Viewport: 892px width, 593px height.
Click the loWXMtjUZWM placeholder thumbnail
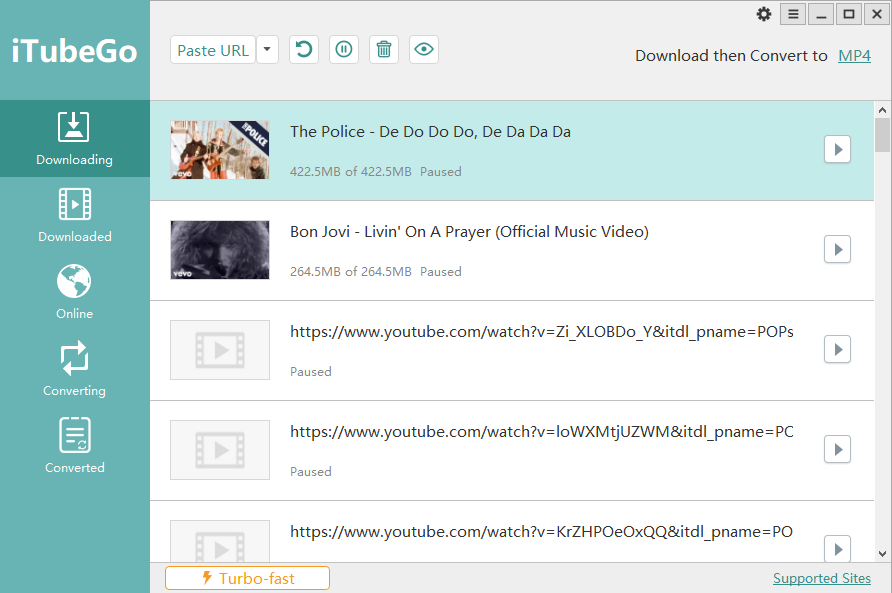click(220, 450)
